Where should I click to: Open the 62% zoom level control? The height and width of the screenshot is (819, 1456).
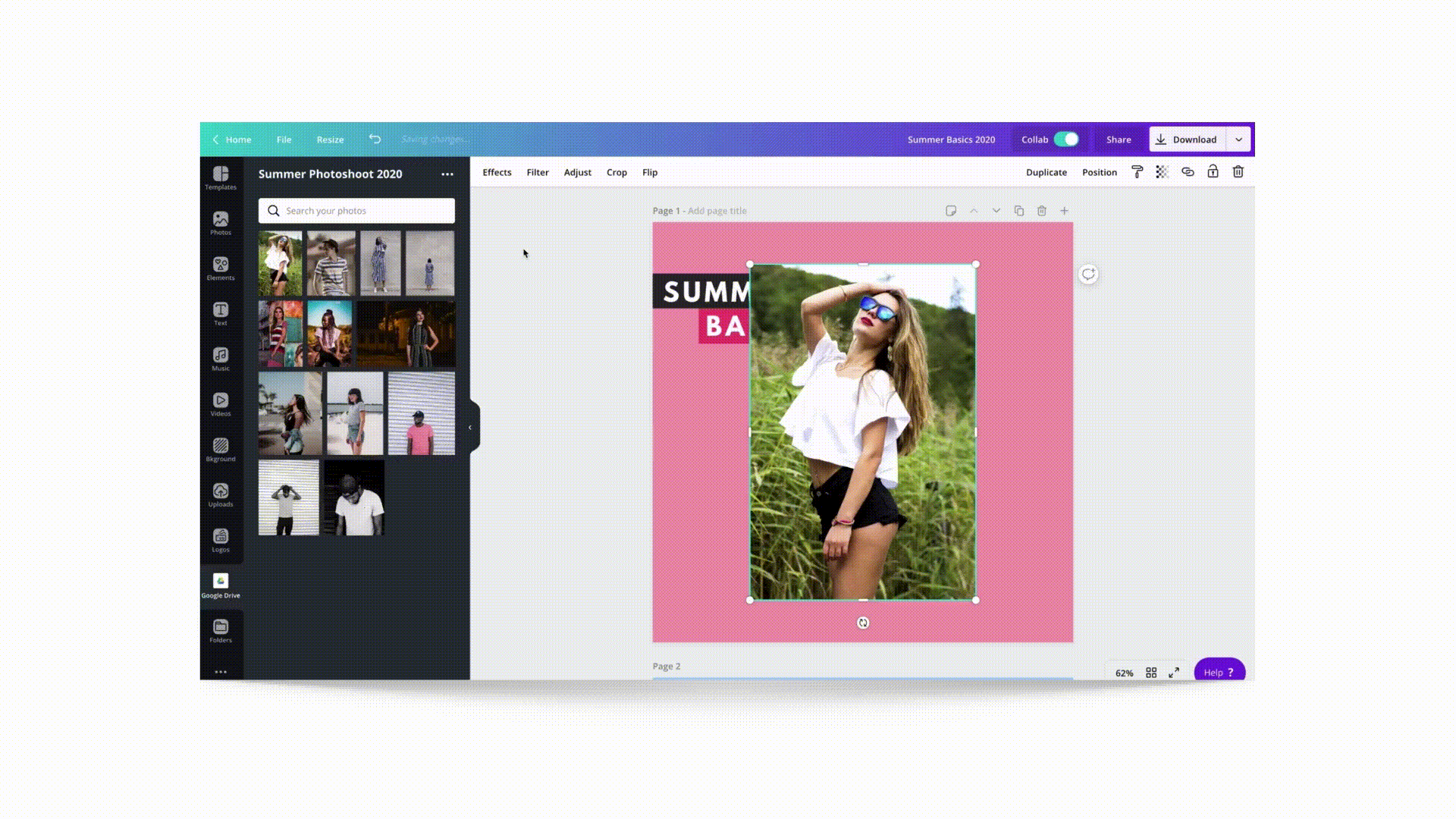(x=1124, y=673)
